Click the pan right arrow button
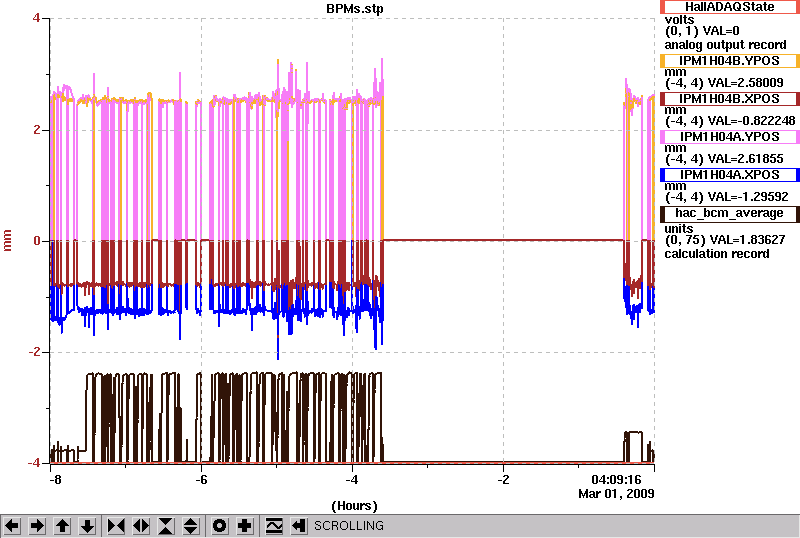 [x=37, y=526]
